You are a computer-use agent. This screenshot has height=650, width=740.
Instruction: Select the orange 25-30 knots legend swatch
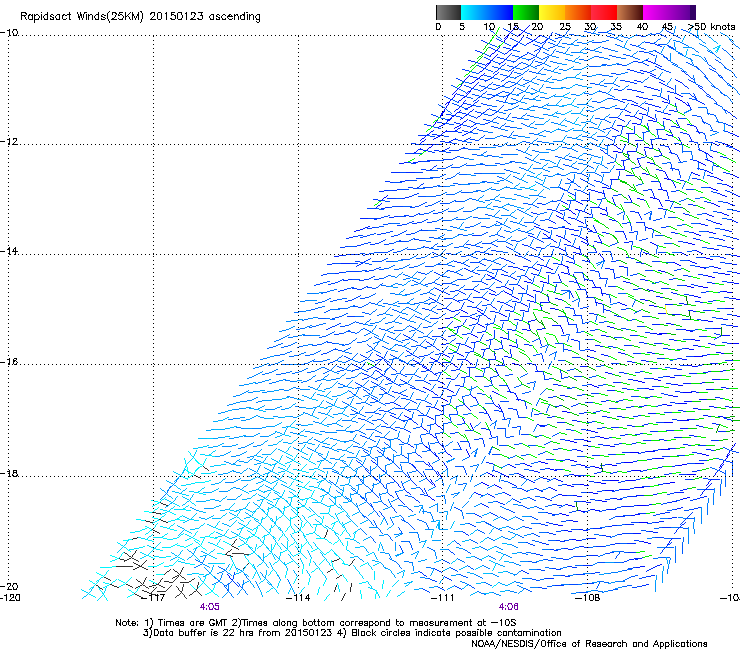(x=578, y=12)
